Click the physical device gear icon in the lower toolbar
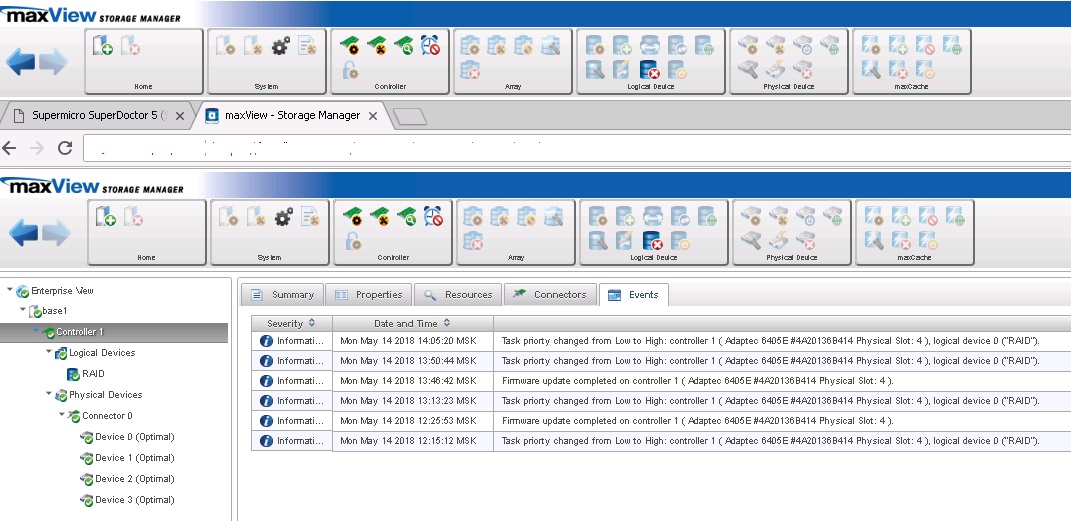This screenshot has height=521, width=1071. click(x=751, y=217)
